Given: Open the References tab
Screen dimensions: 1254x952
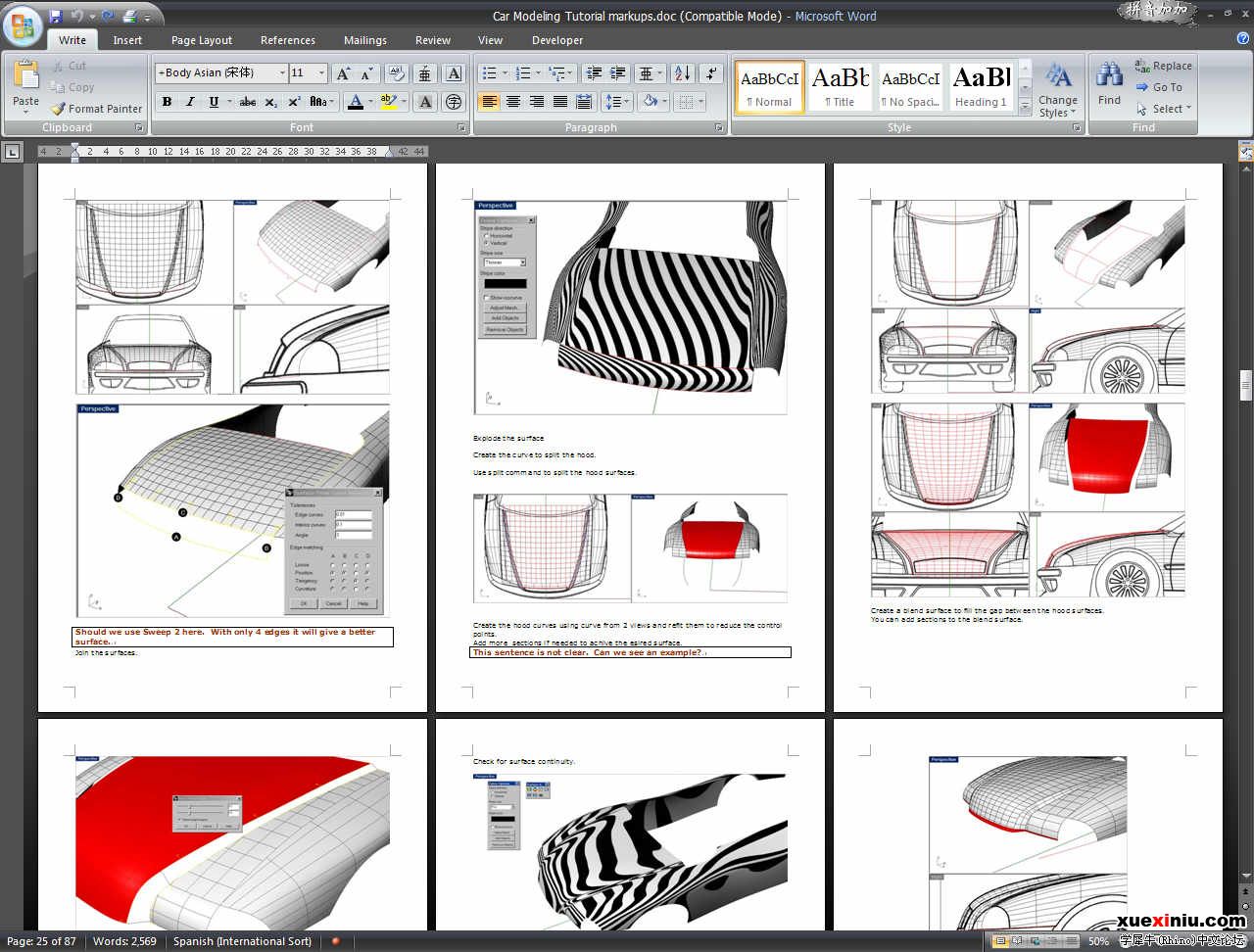Looking at the screenshot, I should point(288,40).
